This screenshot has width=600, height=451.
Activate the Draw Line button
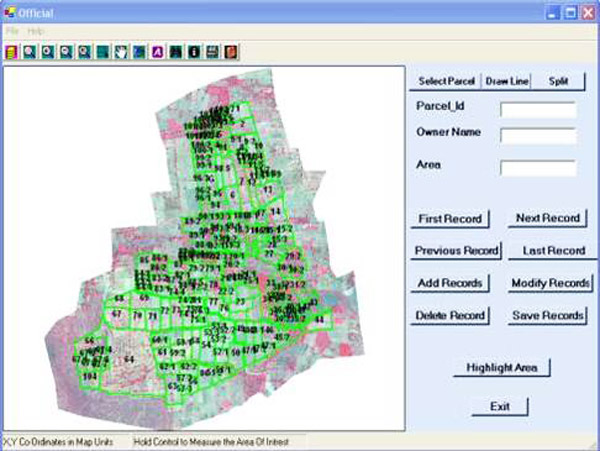click(507, 81)
